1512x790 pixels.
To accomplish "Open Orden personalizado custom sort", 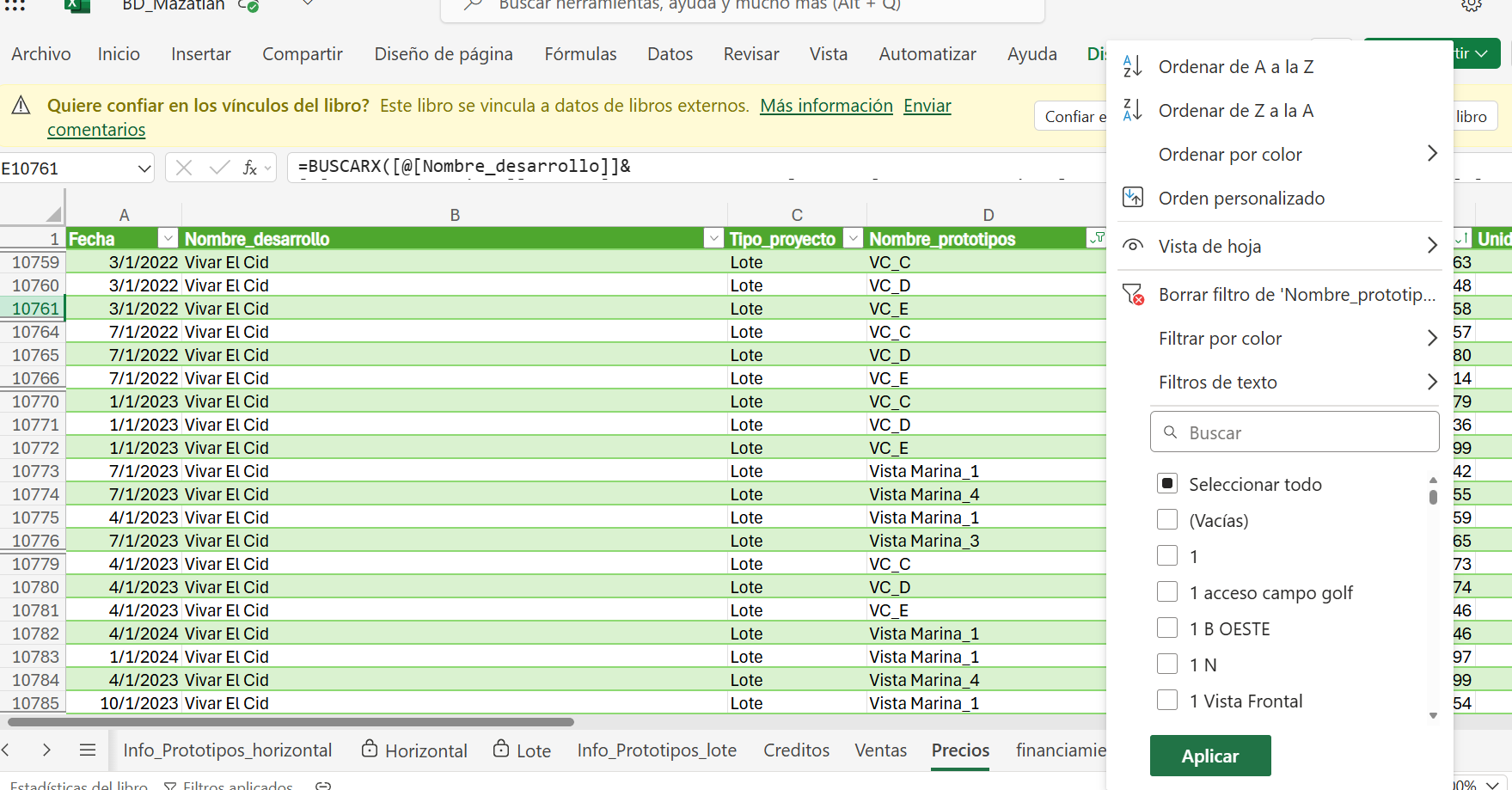I will (1241, 199).
